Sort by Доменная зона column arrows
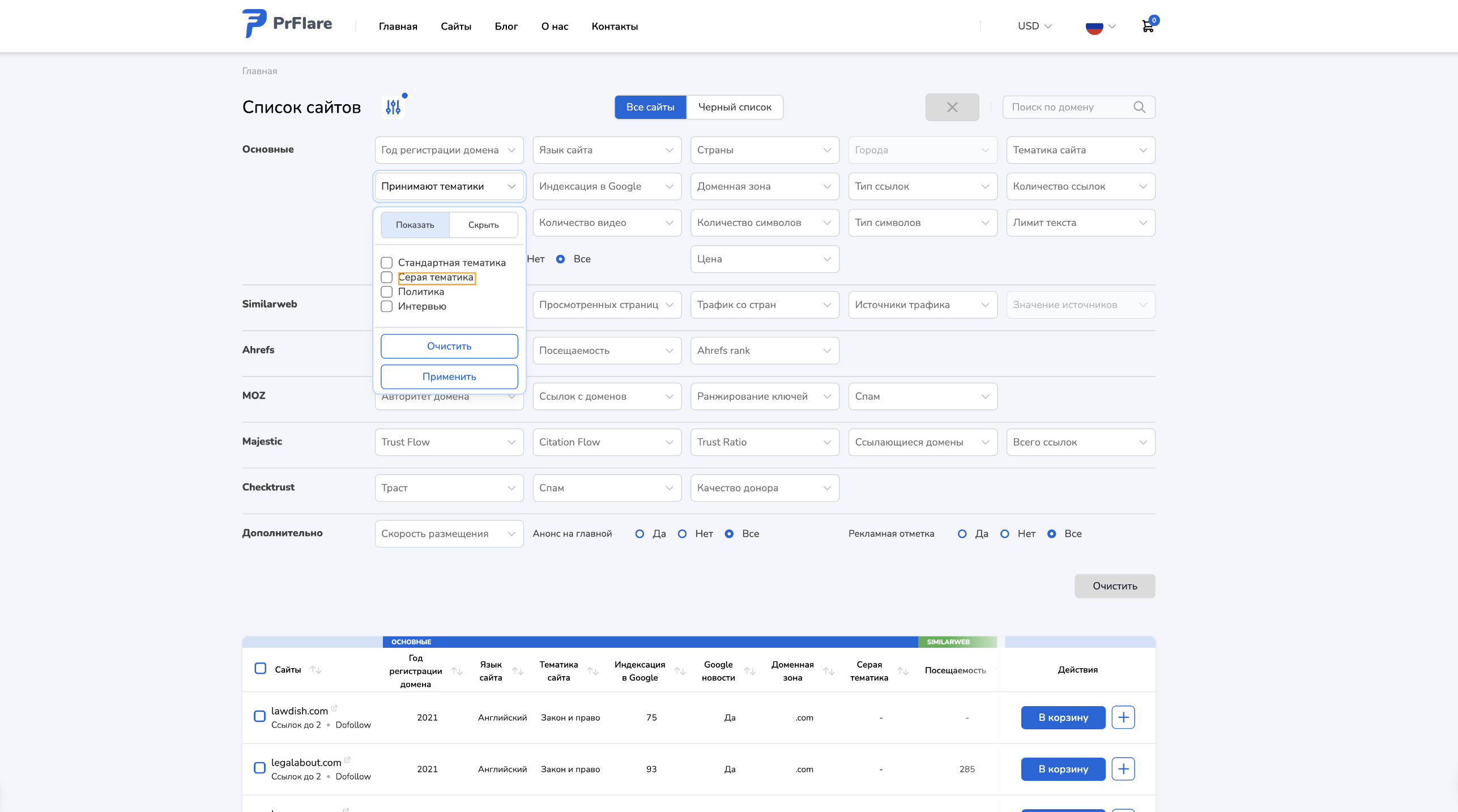Image resolution: width=1458 pixels, height=812 pixels. click(829, 671)
